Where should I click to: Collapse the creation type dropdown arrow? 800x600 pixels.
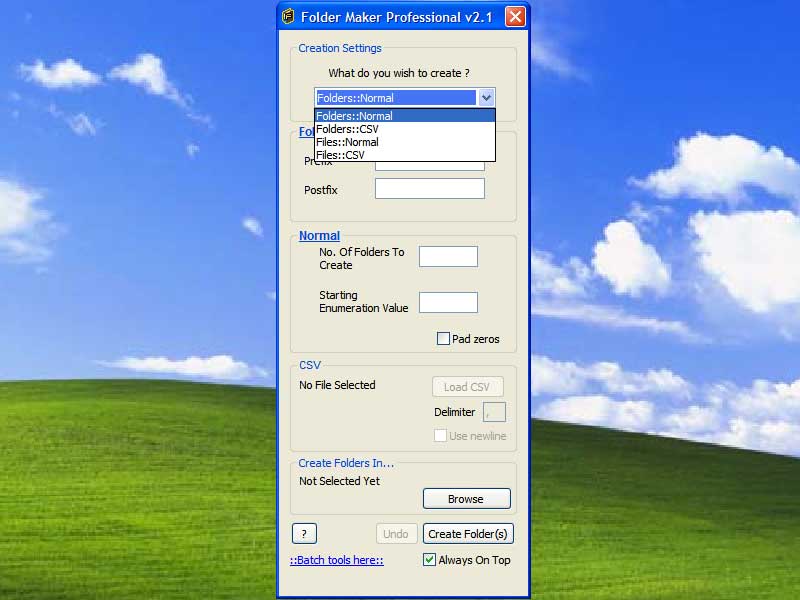click(486, 98)
